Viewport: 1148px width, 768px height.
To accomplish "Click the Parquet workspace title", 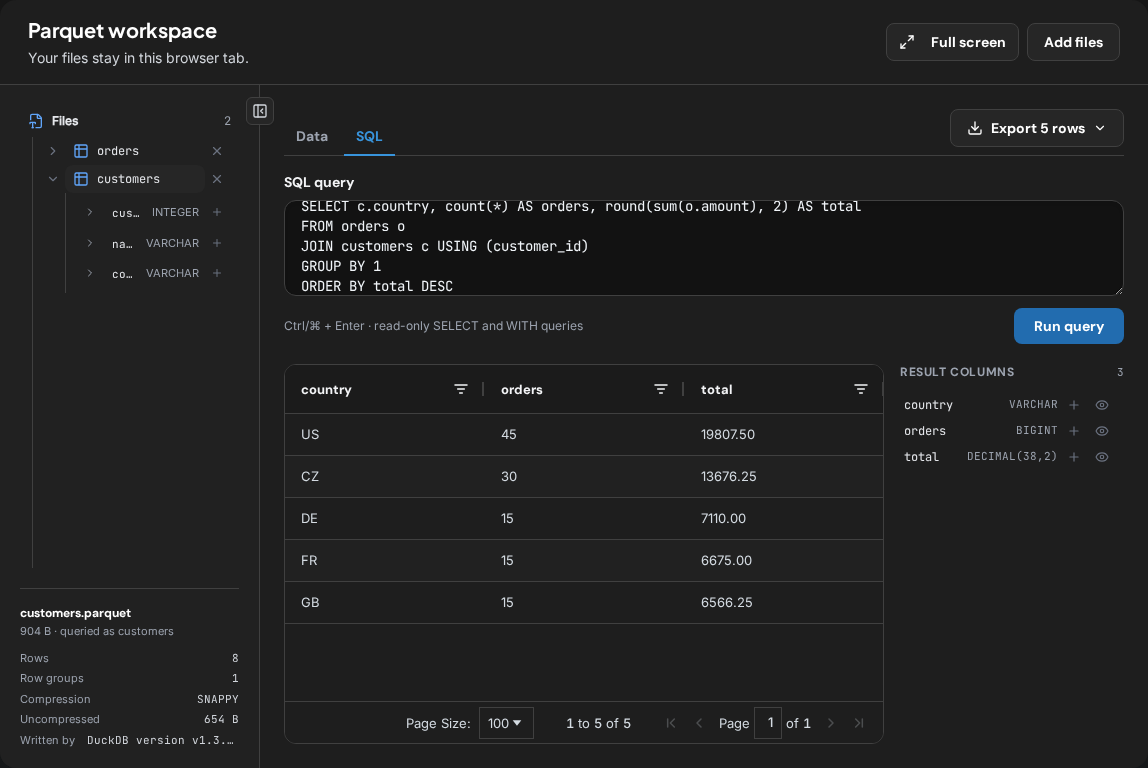I will click(x=122, y=31).
